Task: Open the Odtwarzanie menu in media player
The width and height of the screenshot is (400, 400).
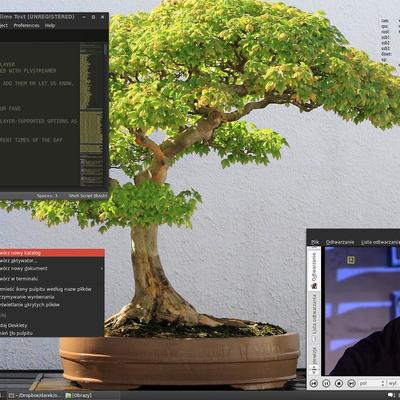Action: [x=340, y=242]
